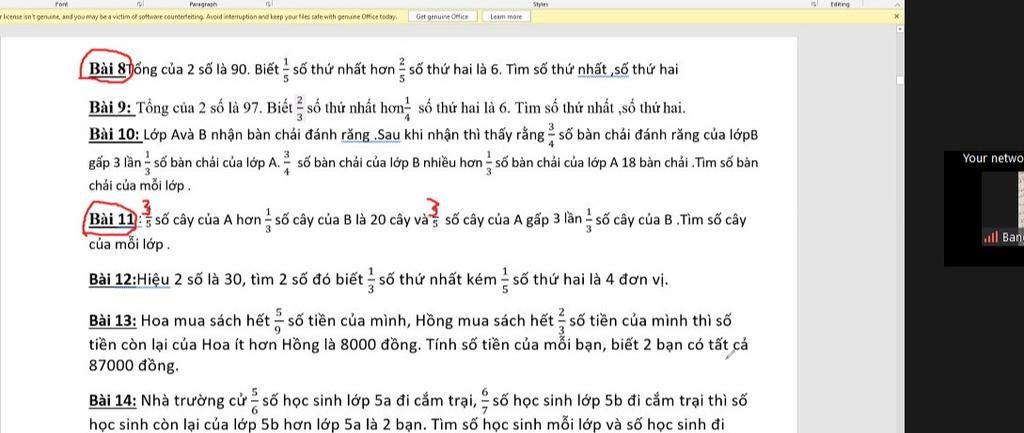Close the yellow license warning bar
1024x433 pixels.
(x=896, y=16)
